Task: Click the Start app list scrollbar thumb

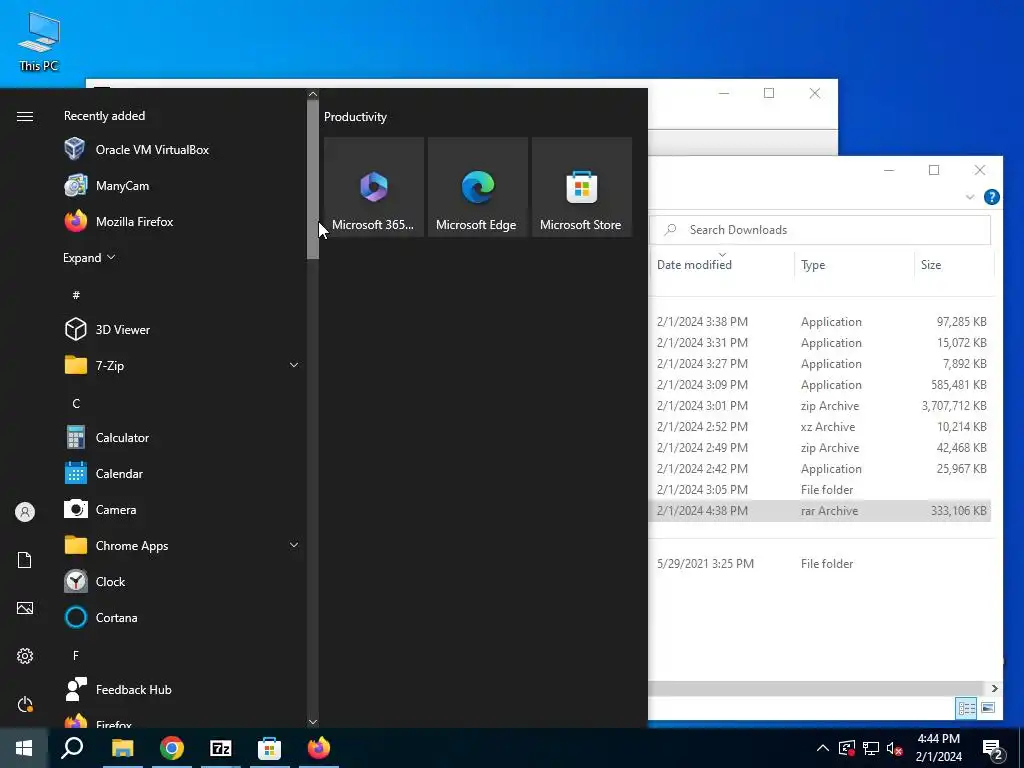Action: tap(313, 180)
